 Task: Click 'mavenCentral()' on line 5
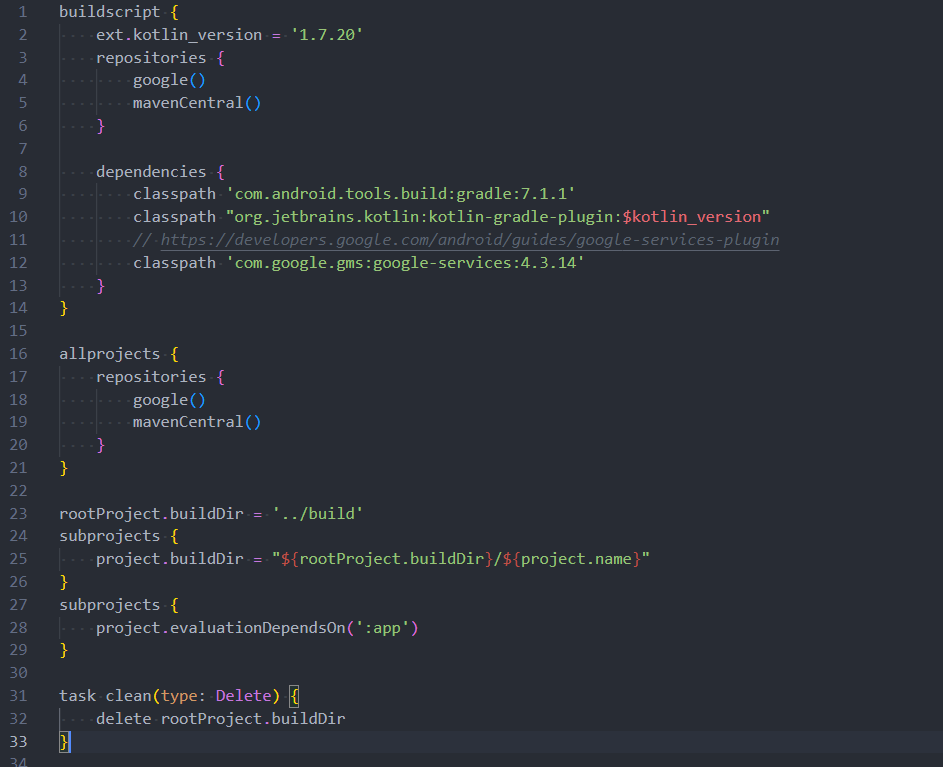(197, 103)
